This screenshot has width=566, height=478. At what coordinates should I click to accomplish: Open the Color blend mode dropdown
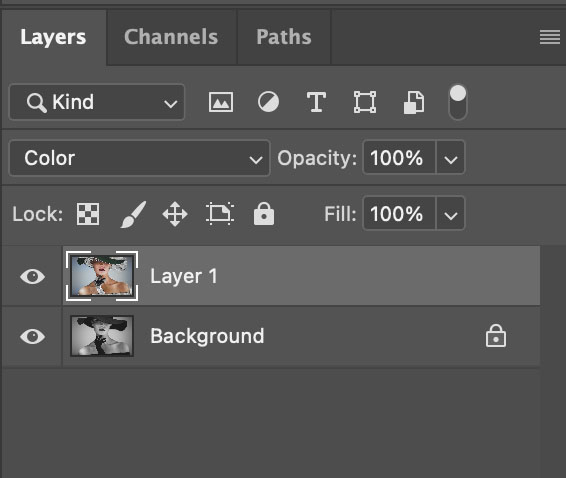point(139,158)
